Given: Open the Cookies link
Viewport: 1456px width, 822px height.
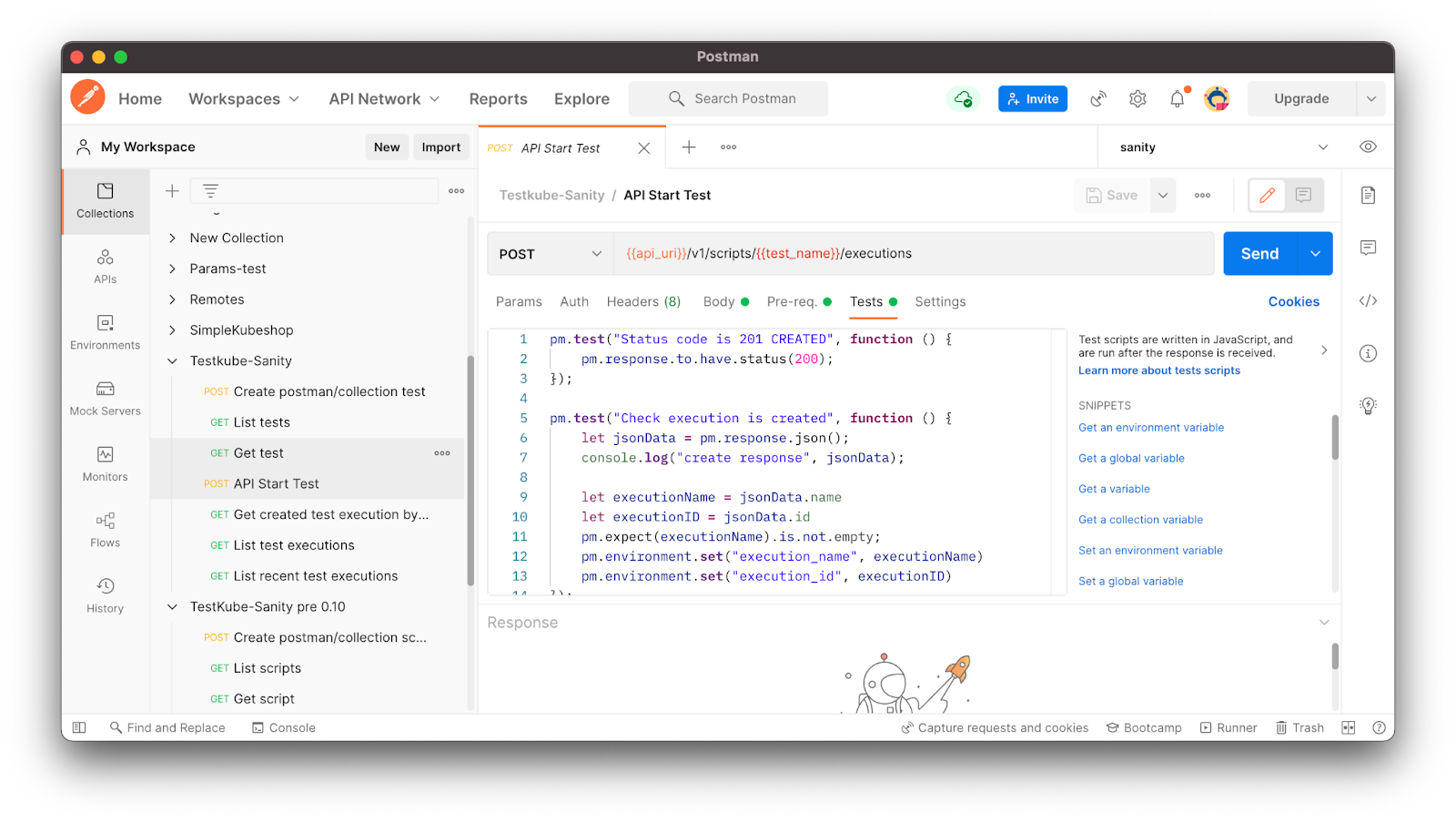Looking at the screenshot, I should (x=1293, y=302).
